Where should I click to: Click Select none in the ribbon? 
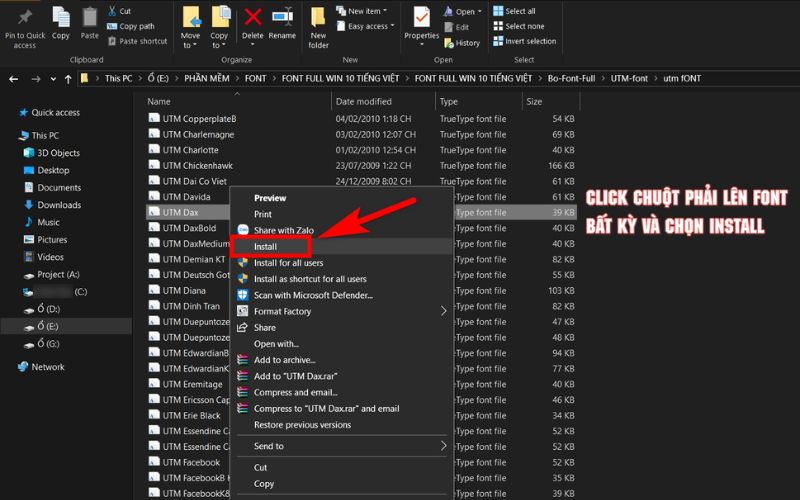519,26
